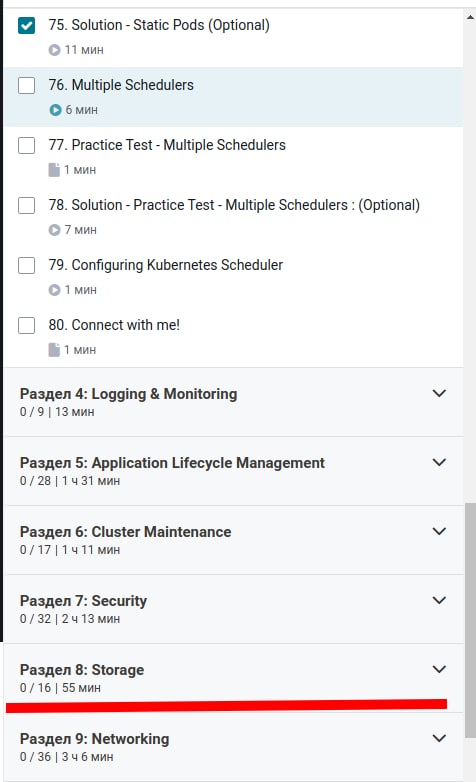Viewport: 476px width, 782px height.
Task: Click the scroll-up arrow on the sidebar scrollbar
Action: pos(470,17)
